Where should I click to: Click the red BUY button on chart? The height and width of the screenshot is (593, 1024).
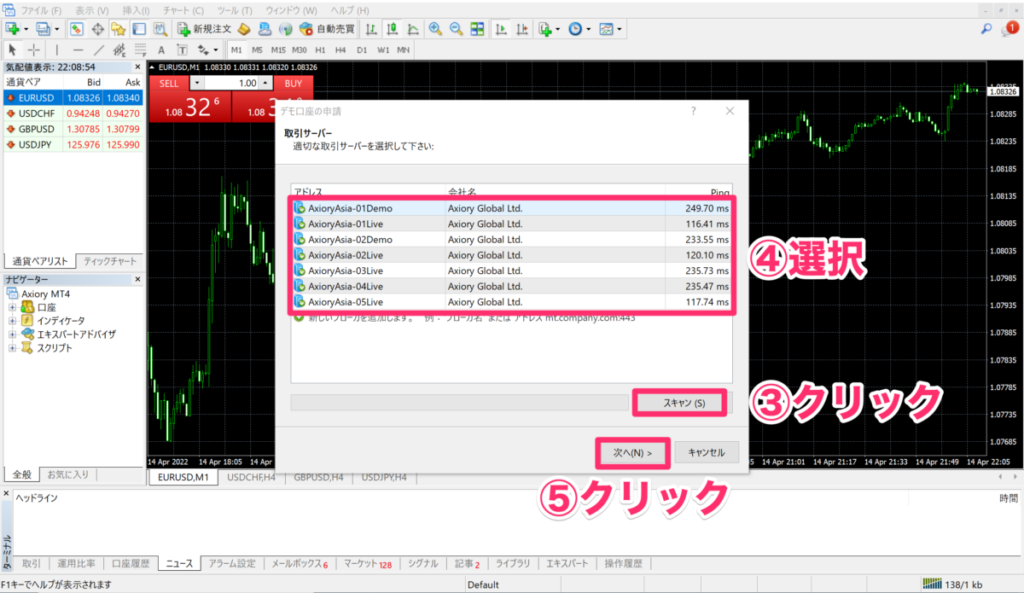(293, 84)
